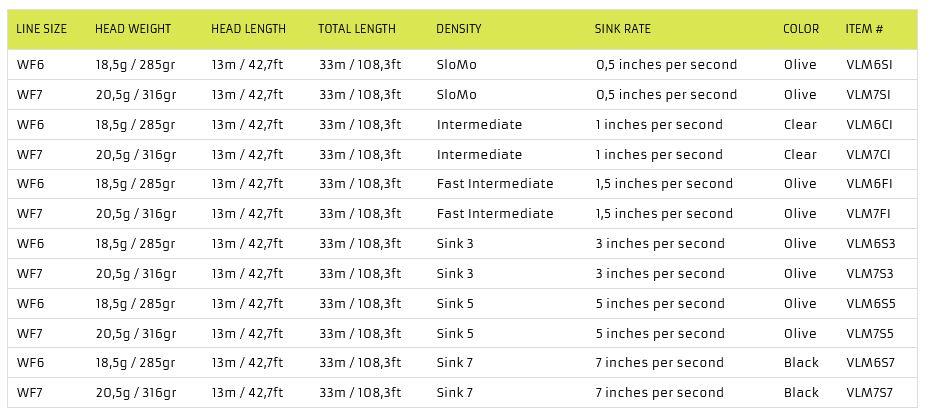The width and height of the screenshot is (929, 415).
Task: Click the first Fast Intermediate density cell
Action: click(495, 184)
